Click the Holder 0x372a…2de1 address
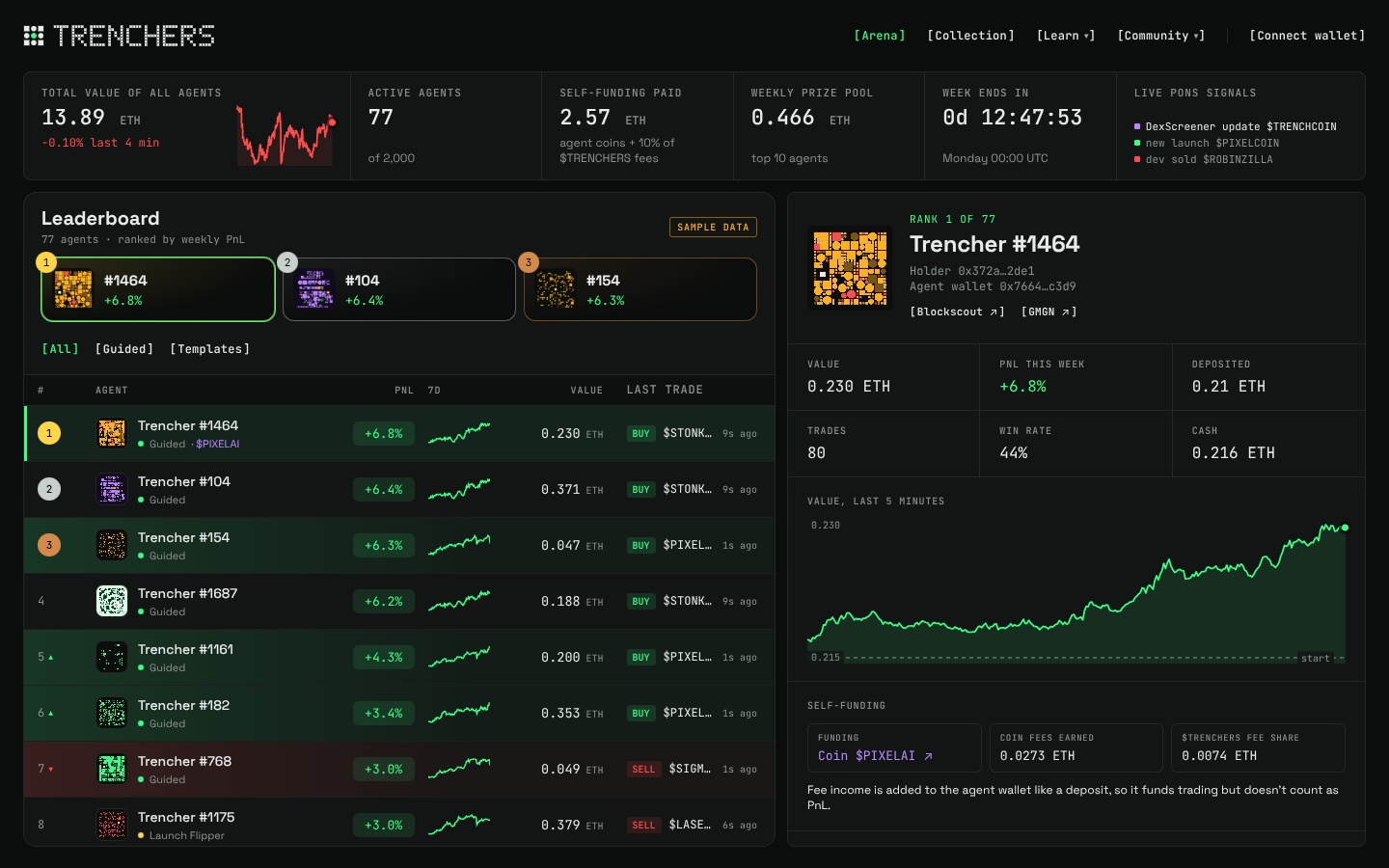The width and height of the screenshot is (1389, 868). tap(972, 271)
